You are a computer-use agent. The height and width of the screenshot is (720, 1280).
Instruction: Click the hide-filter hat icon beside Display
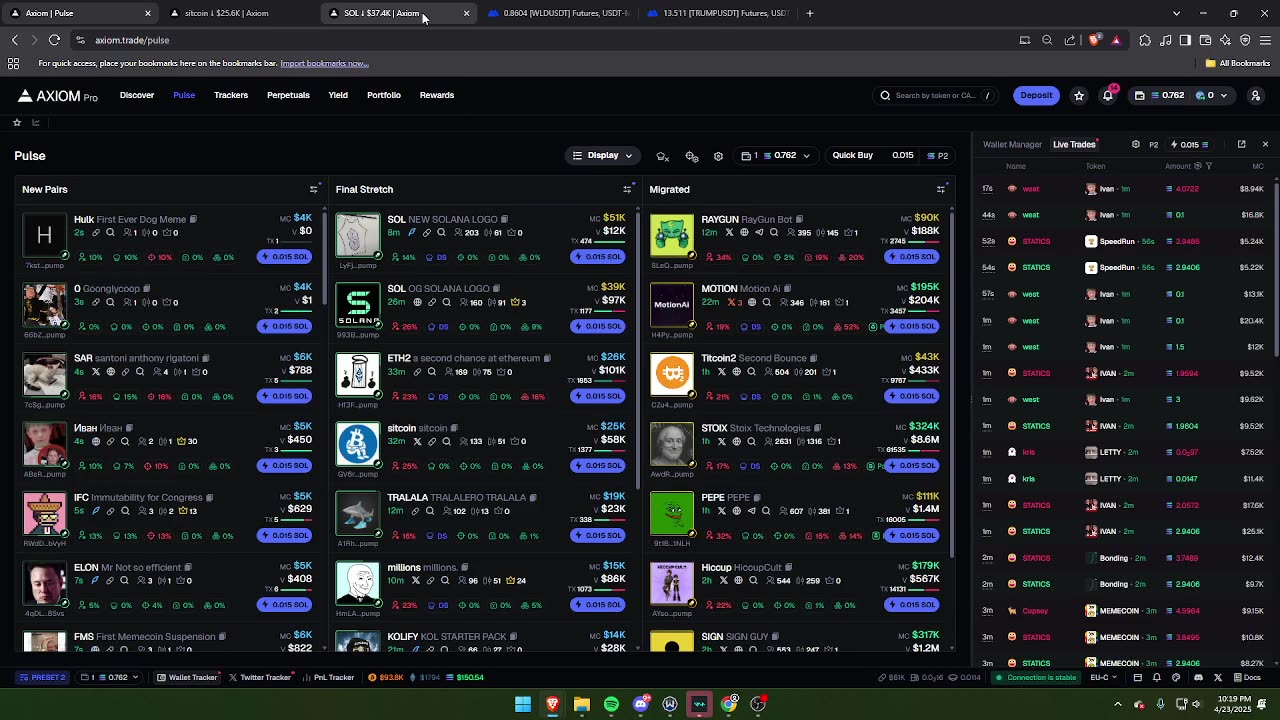(x=662, y=156)
